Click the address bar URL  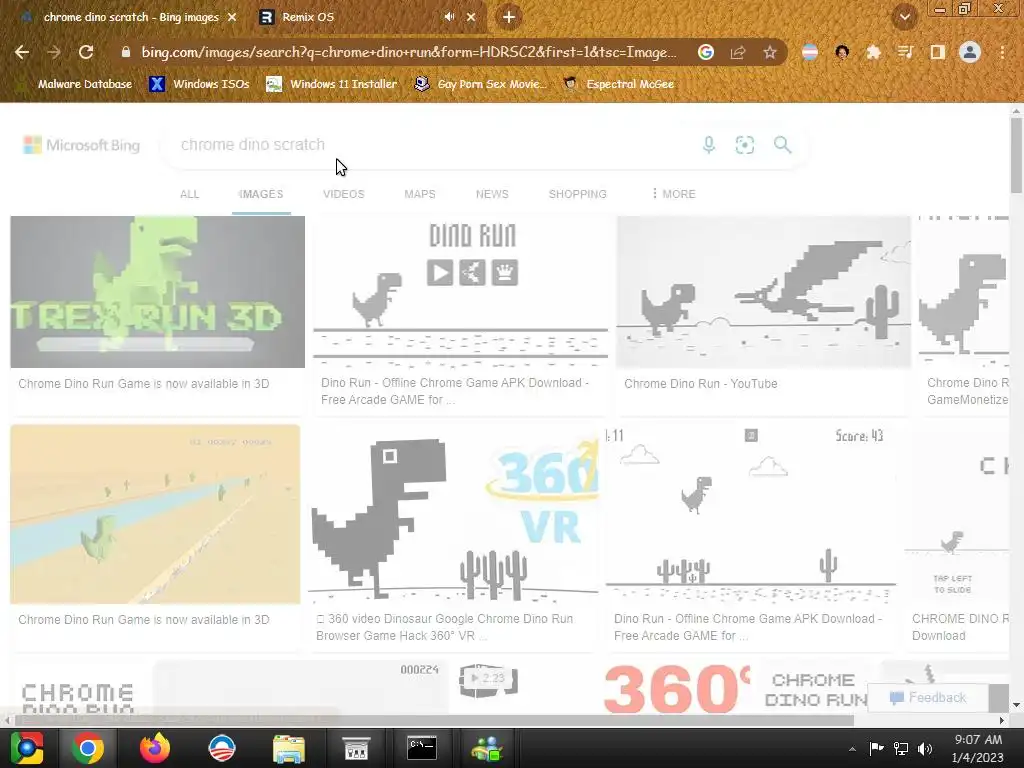[x=409, y=52]
